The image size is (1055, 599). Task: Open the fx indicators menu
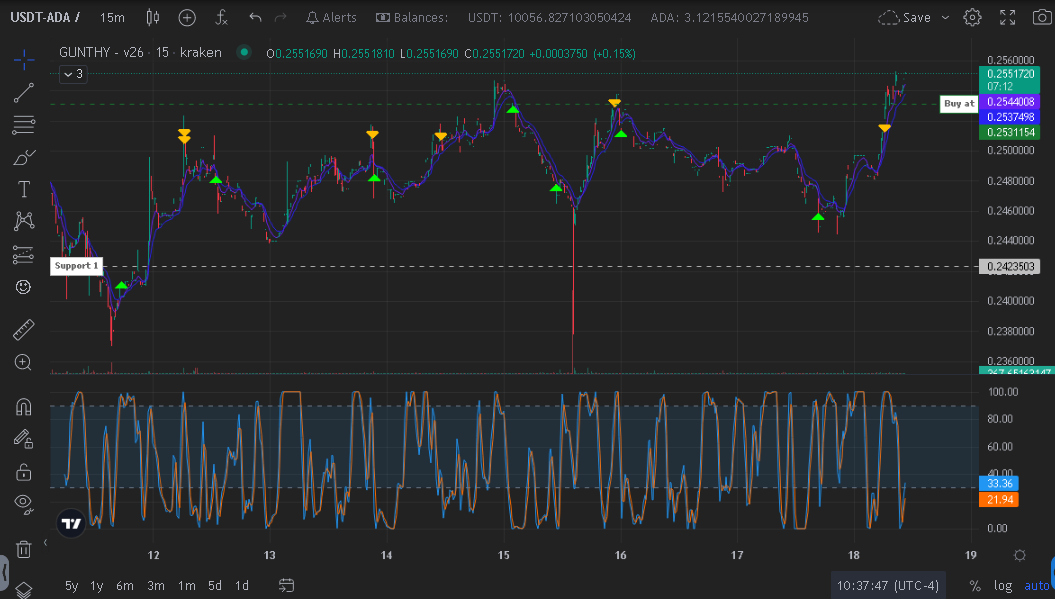pyautogui.click(x=222, y=17)
